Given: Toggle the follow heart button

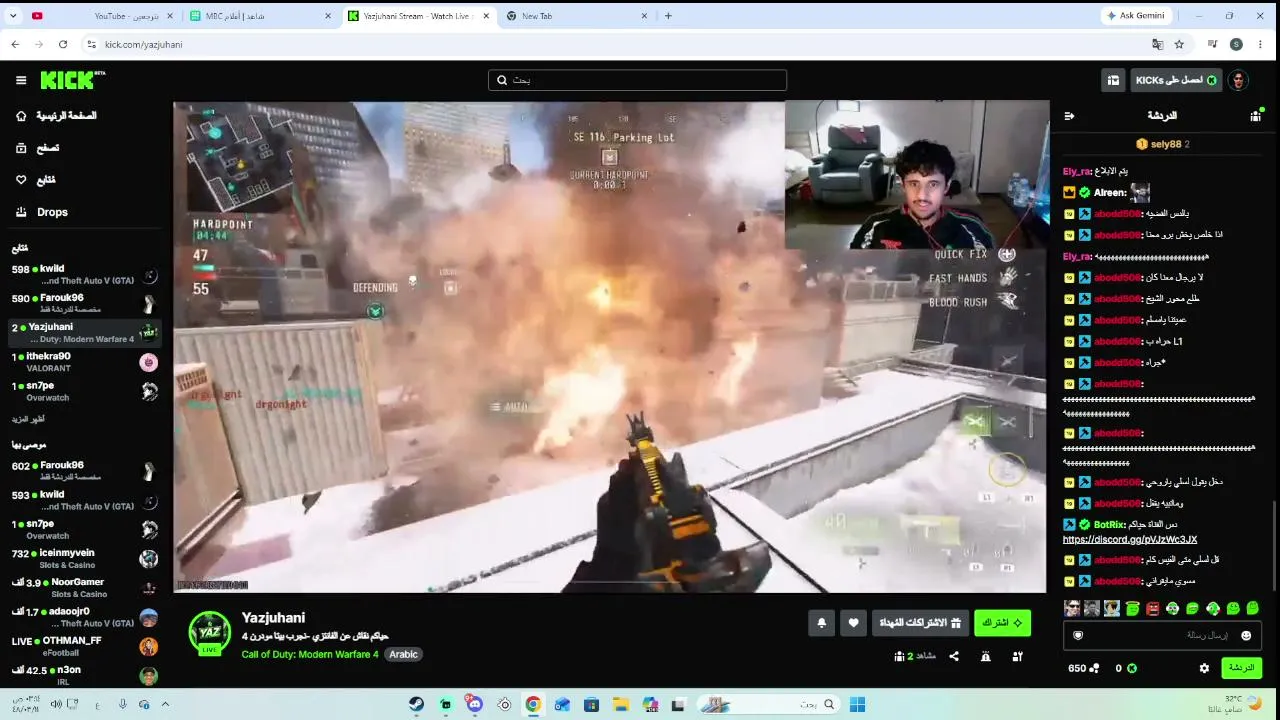Looking at the screenshot, I should pyautogui.click(x=853, y=623).
